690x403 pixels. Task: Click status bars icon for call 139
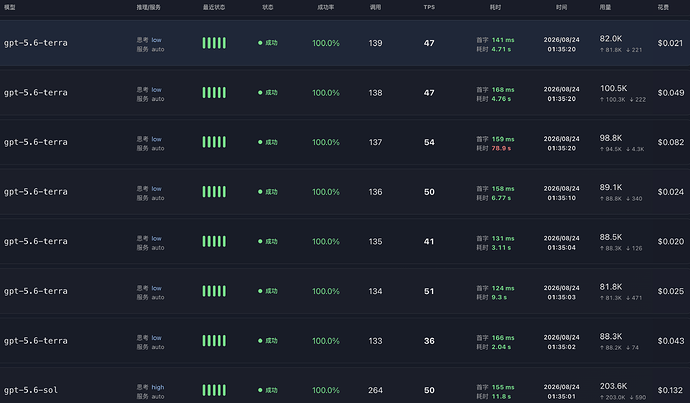214,43
